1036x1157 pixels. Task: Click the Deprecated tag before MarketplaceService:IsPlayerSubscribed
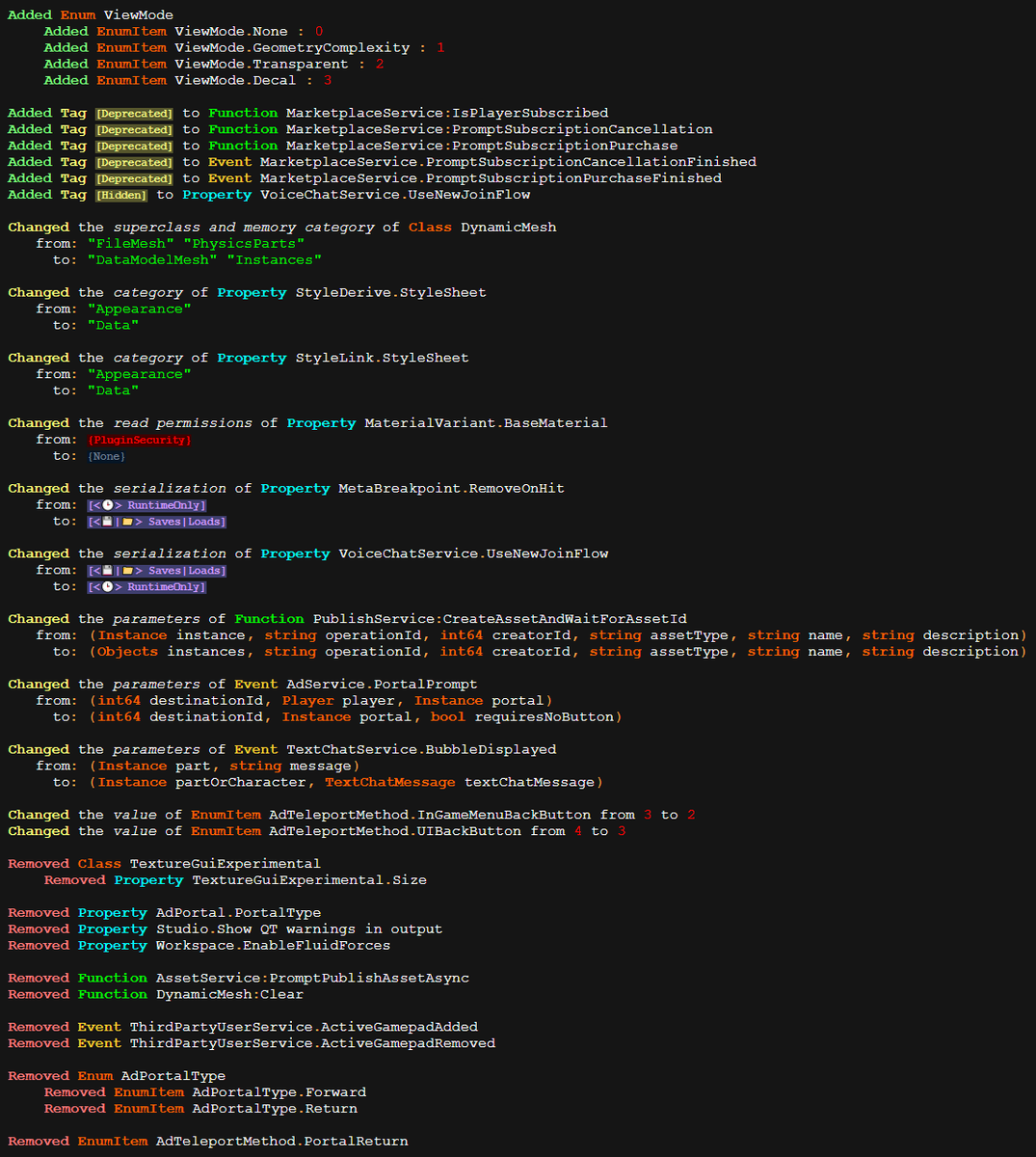(x=134, y=114)
